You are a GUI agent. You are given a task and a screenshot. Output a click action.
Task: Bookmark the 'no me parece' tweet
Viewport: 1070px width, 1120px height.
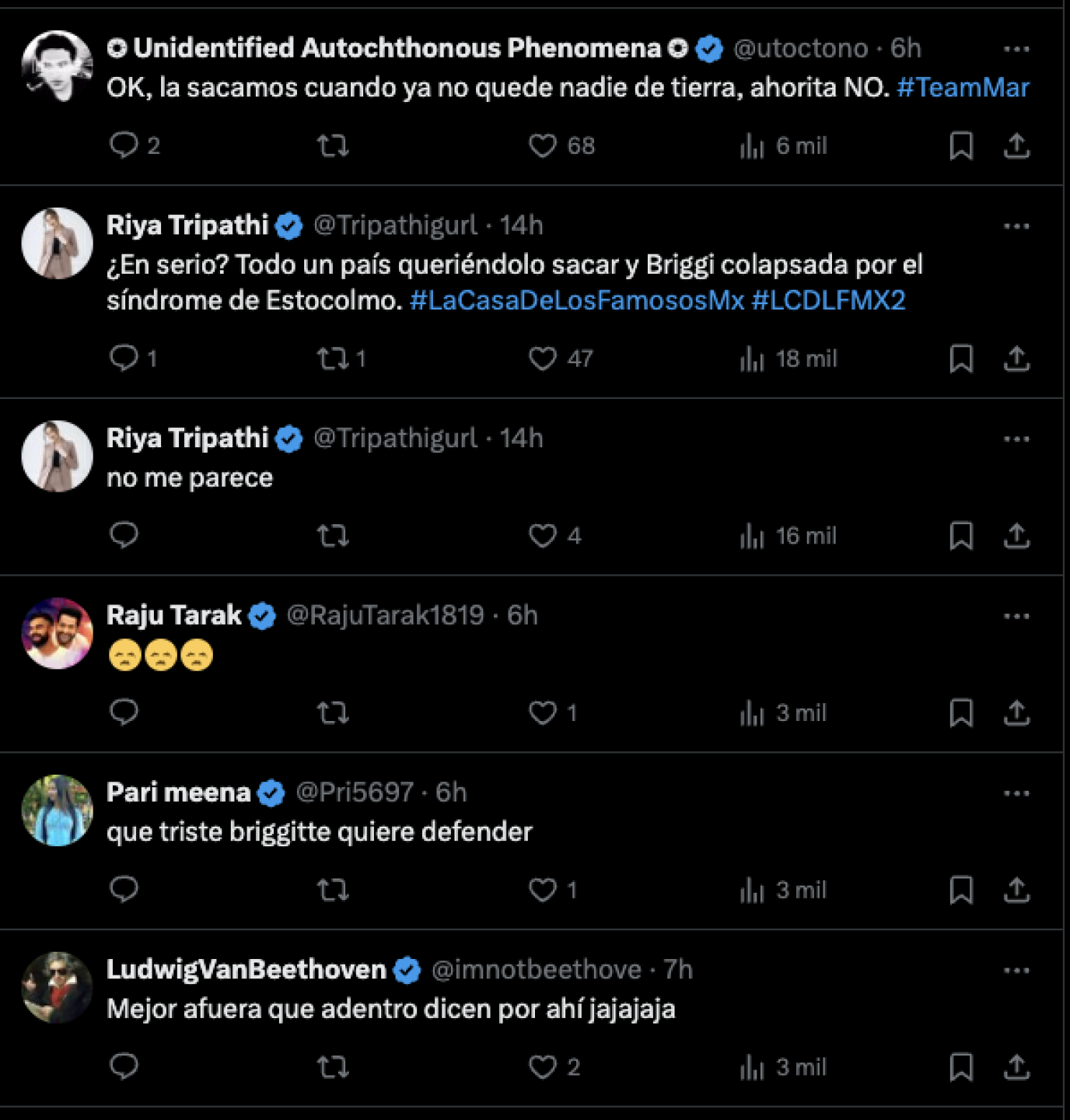coord(961,536)
